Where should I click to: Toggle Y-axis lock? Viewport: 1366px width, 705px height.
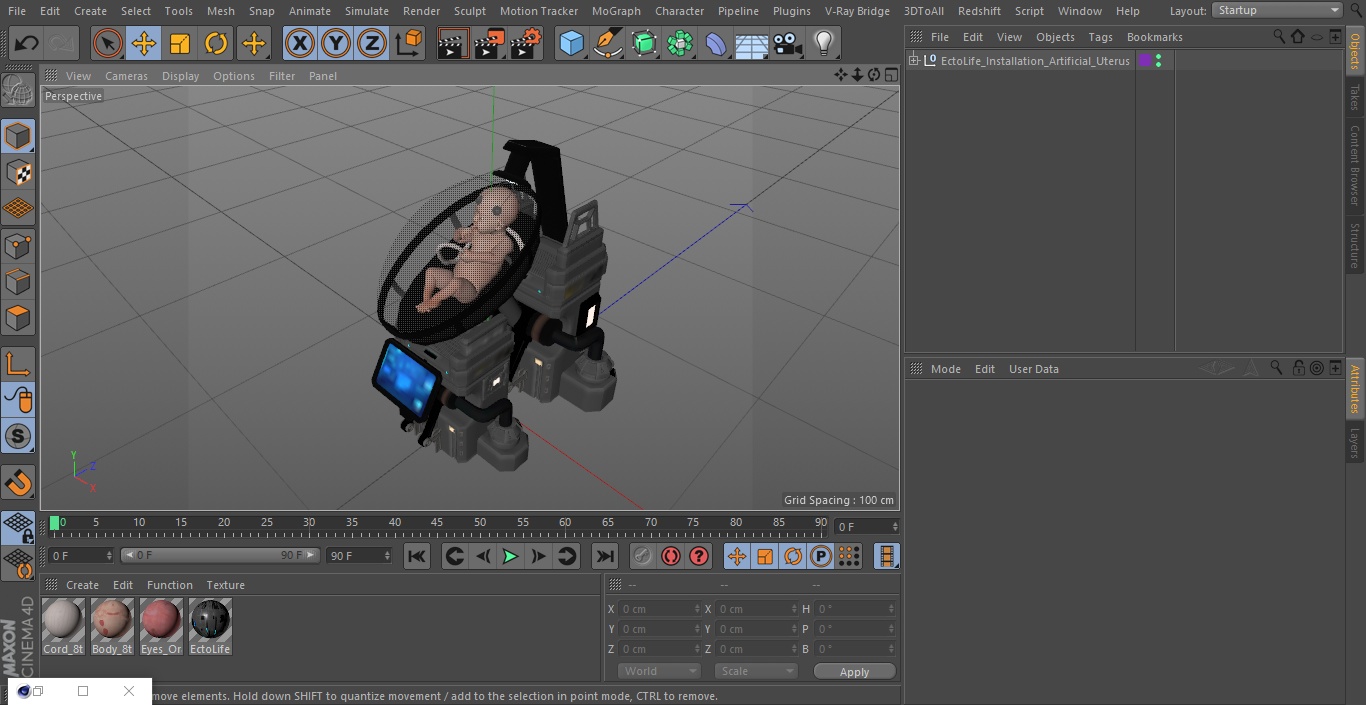336,43
